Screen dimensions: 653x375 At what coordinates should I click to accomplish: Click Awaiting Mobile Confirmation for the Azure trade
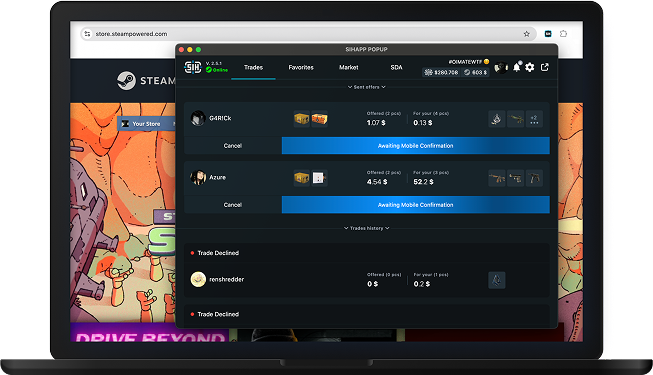pyautogui.click(x=416, y=205)
